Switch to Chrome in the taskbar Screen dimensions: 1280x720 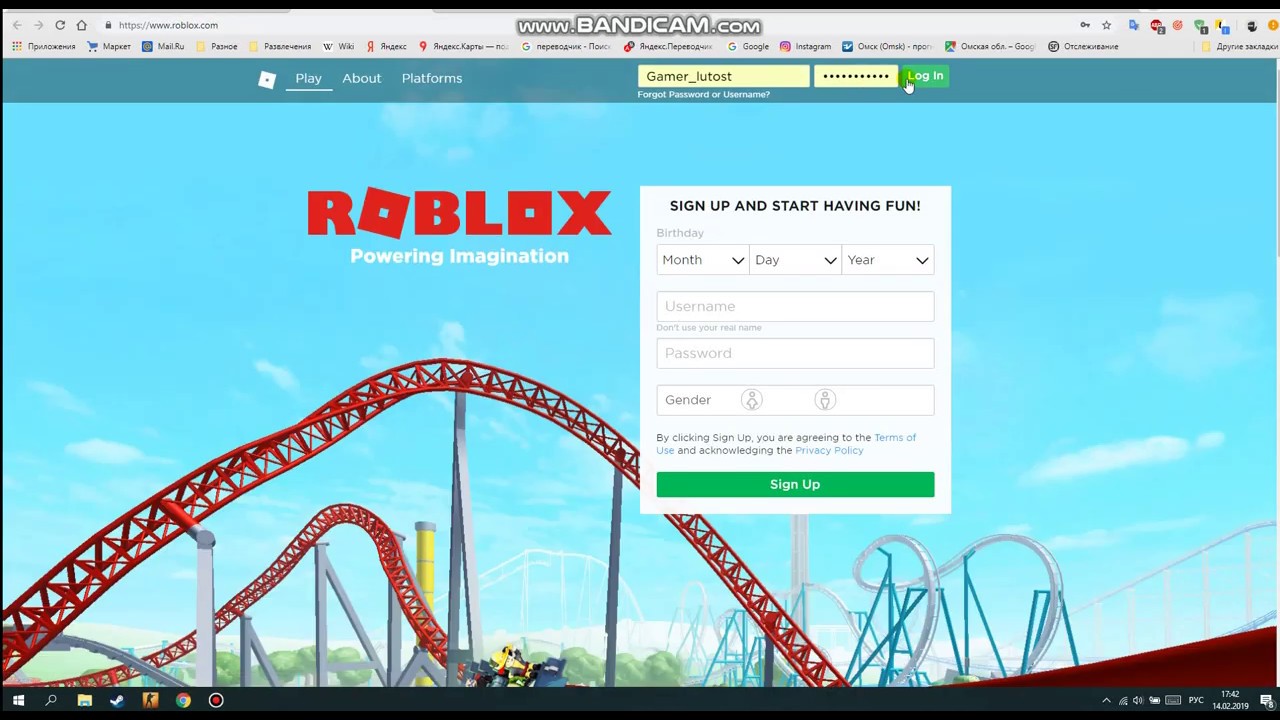(183, 701)
